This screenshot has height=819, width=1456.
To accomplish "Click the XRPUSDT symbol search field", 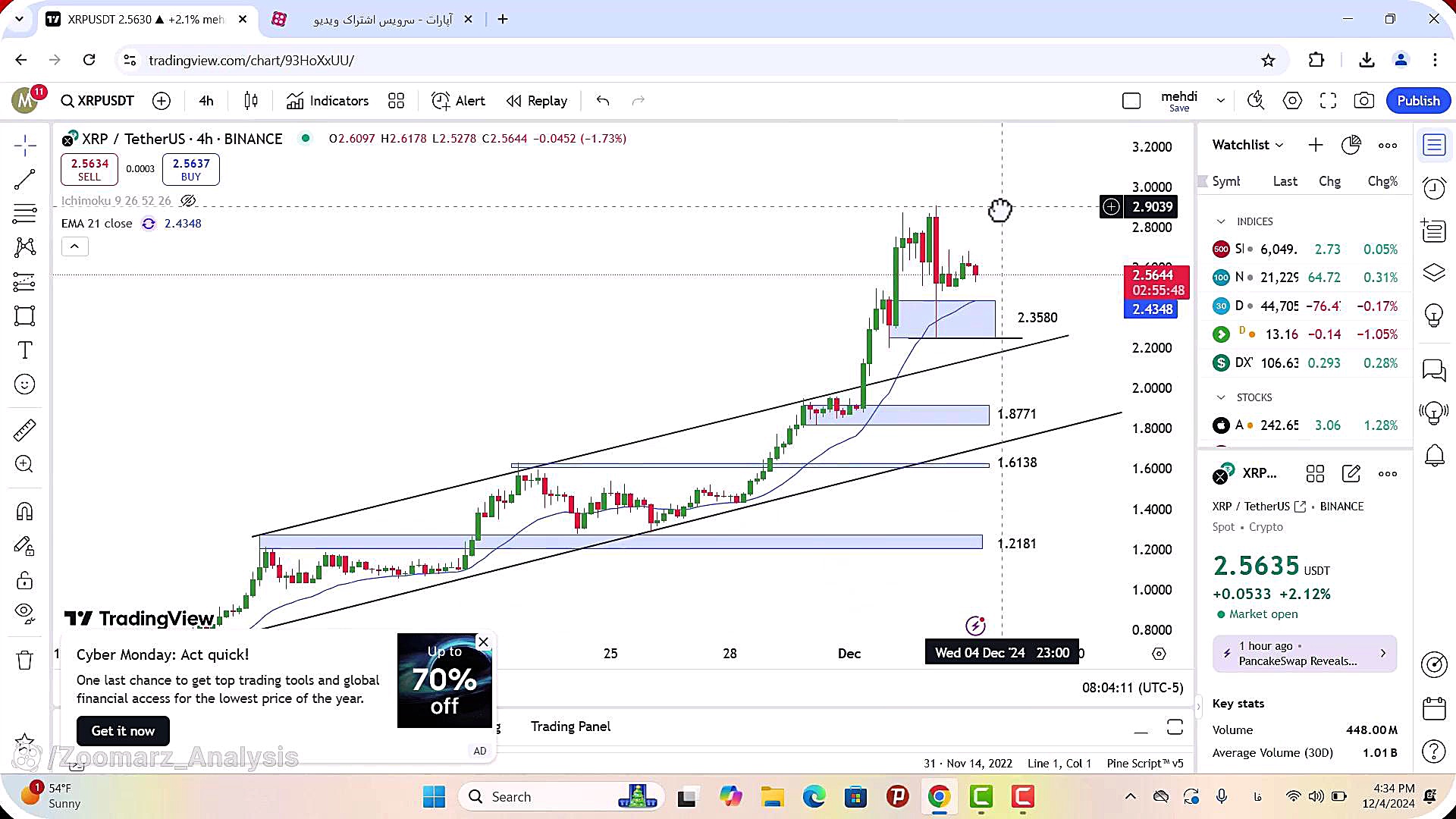I will pyautogui.click(x=98, y=101).
